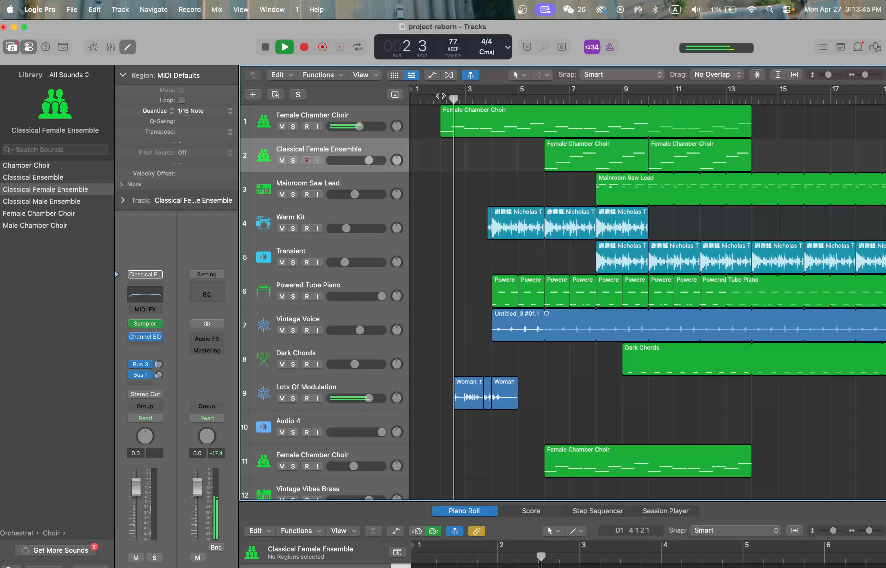Switch to the Session Player tab
The image size is (886, 568).
click(666, 510)
